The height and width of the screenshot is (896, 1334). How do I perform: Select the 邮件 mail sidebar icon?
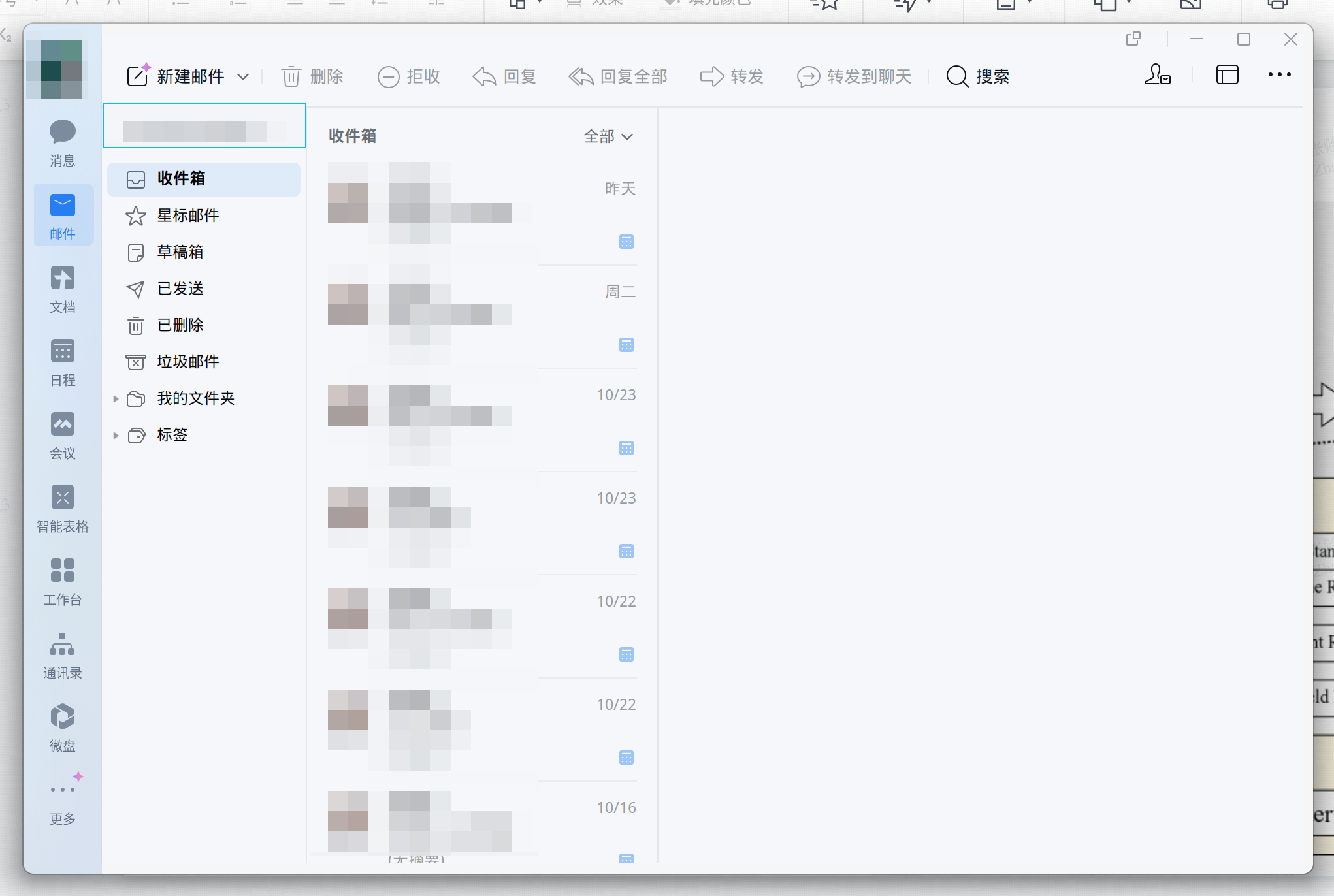pyautogui.click(x=63, y=216)
